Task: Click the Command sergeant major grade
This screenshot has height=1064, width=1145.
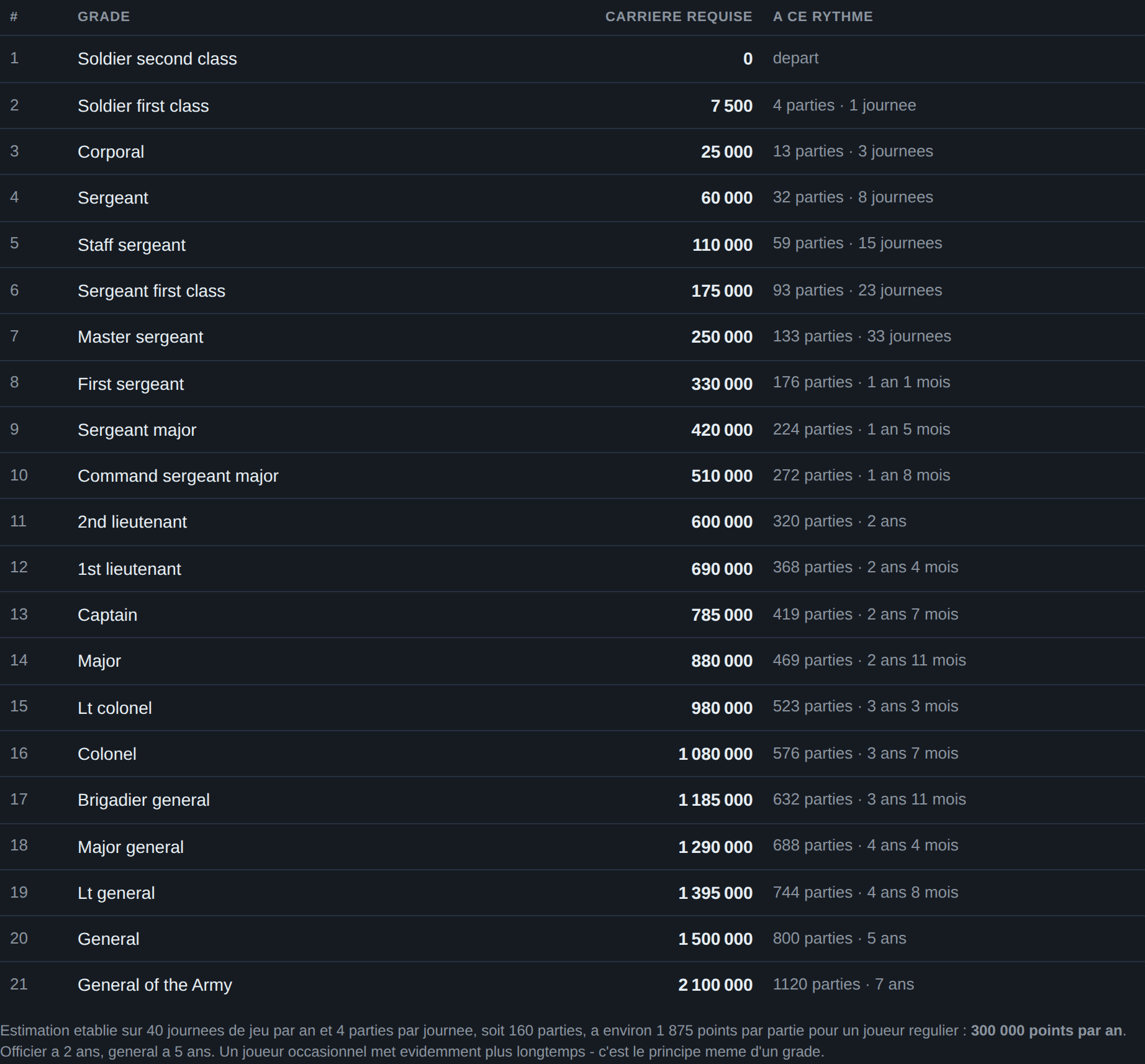Action: 178,476
